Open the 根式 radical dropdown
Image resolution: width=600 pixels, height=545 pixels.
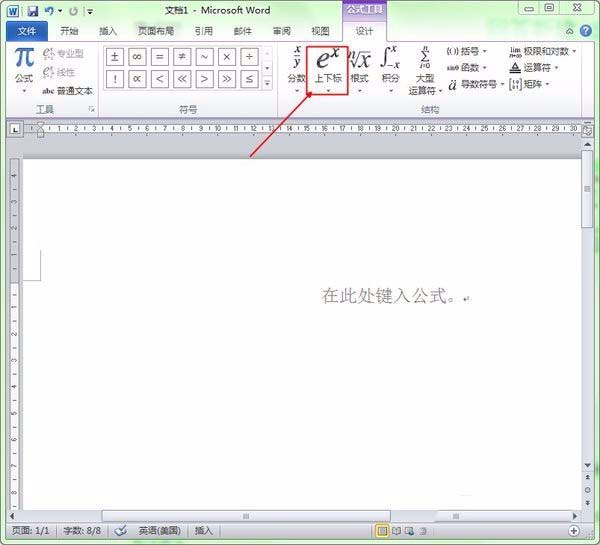click(359, 70)
